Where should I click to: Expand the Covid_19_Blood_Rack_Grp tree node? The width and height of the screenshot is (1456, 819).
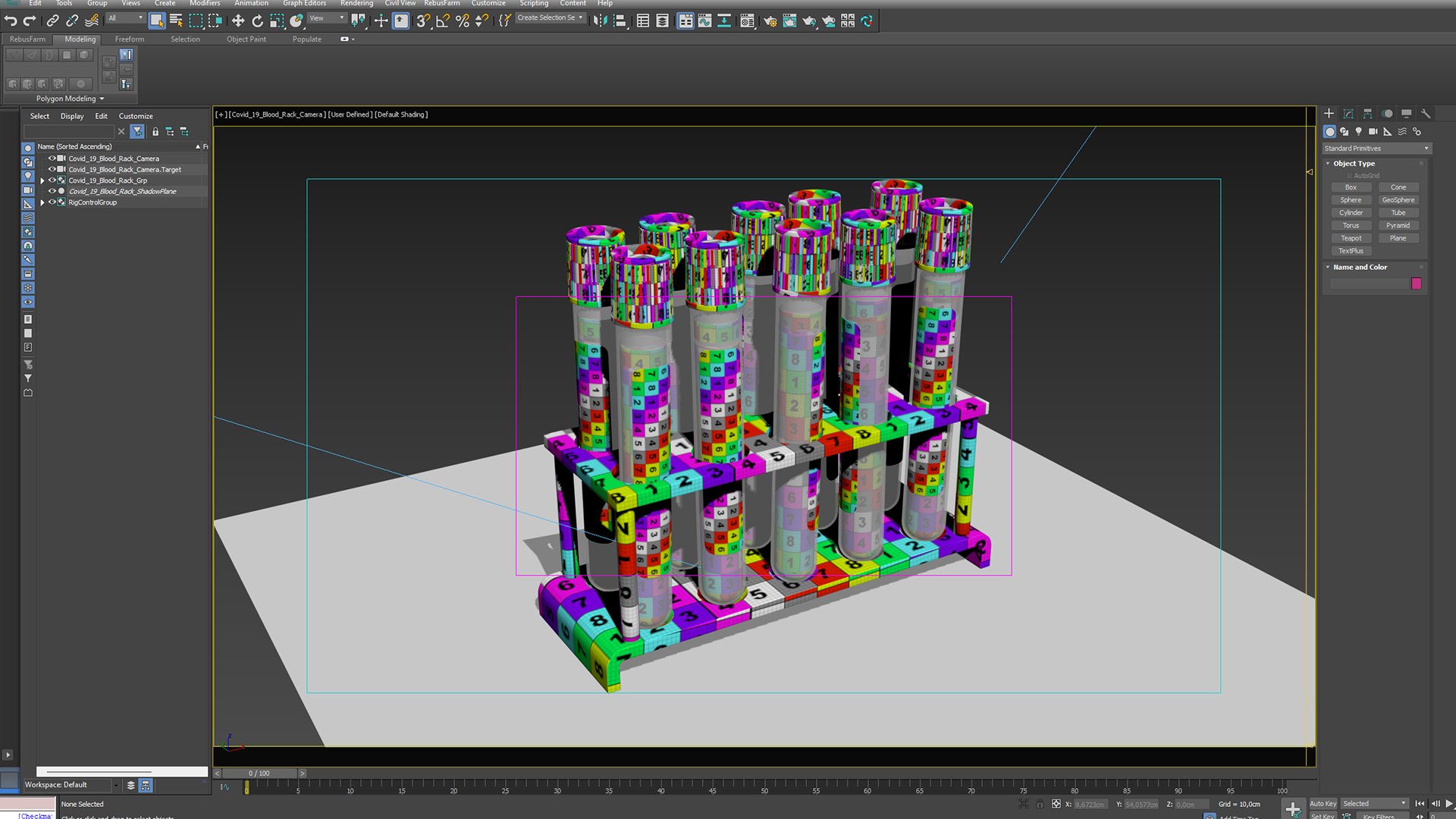point(42,180)
